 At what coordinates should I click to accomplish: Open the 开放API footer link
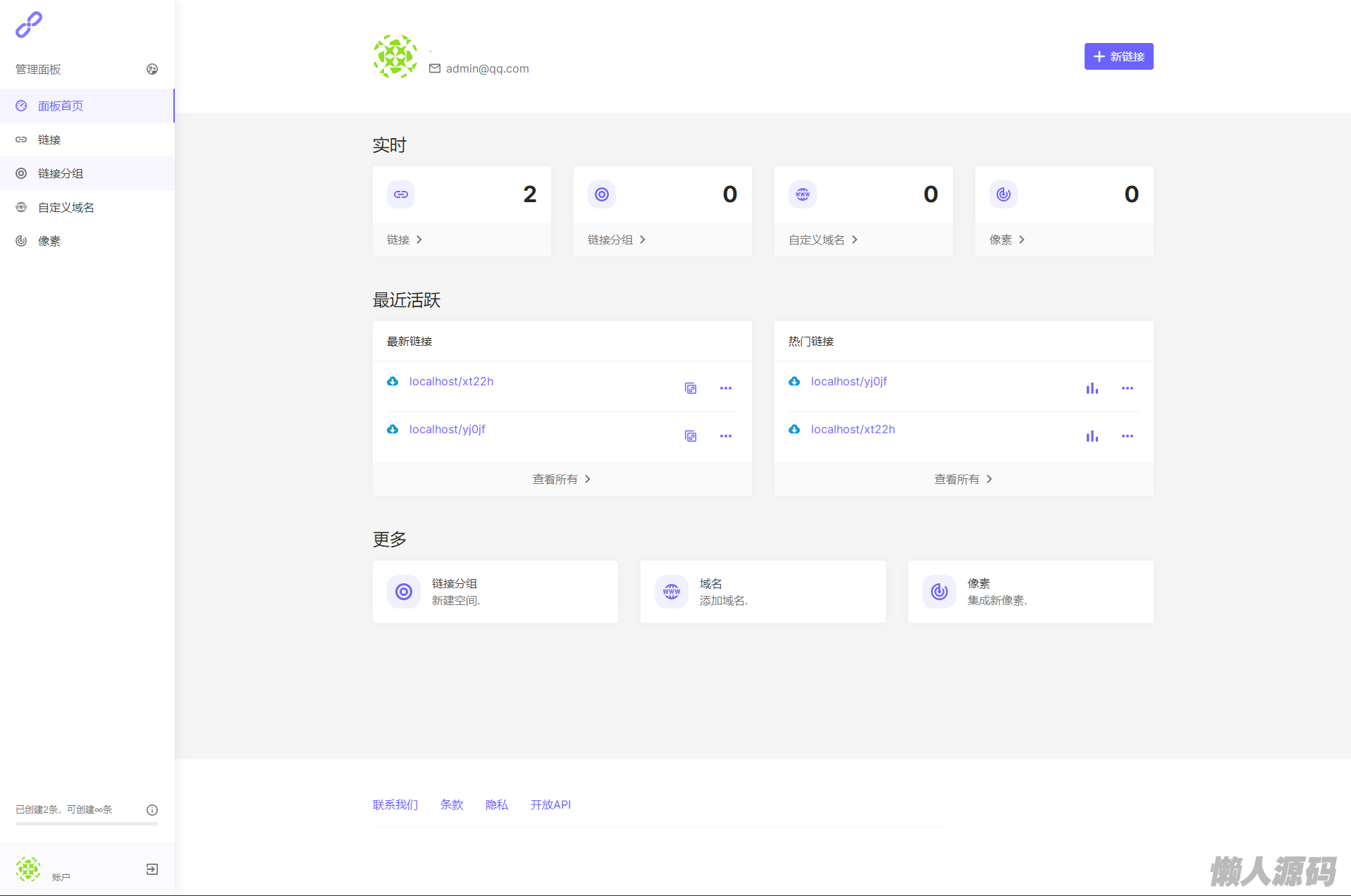click(550, 804)
